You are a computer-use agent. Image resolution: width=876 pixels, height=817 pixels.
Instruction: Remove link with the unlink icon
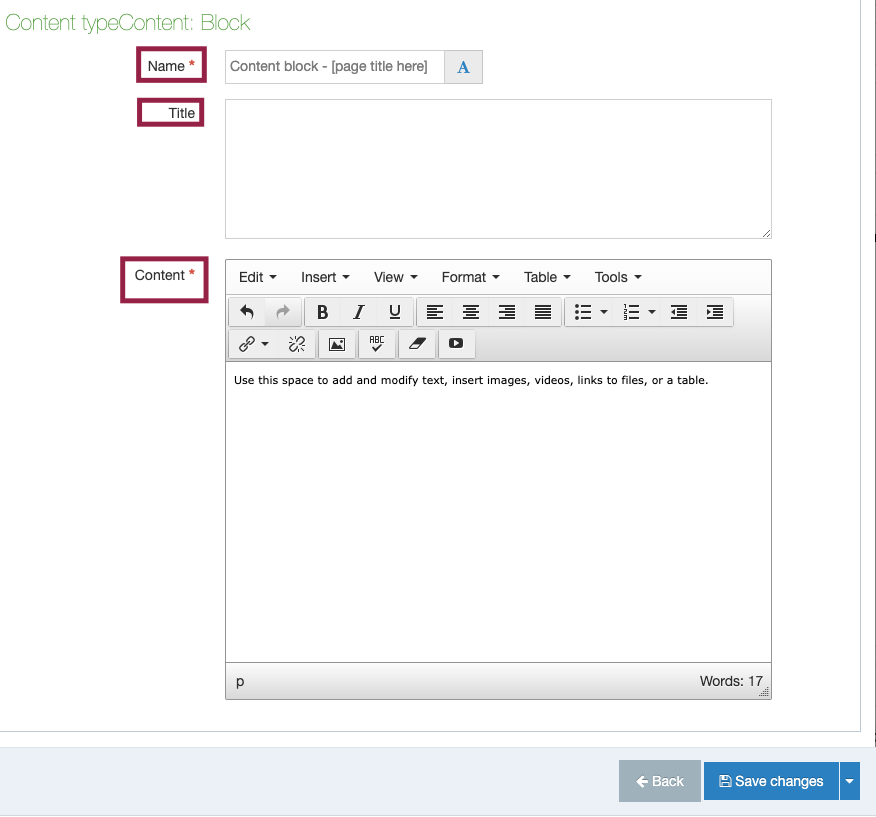[x=297, y=344]
